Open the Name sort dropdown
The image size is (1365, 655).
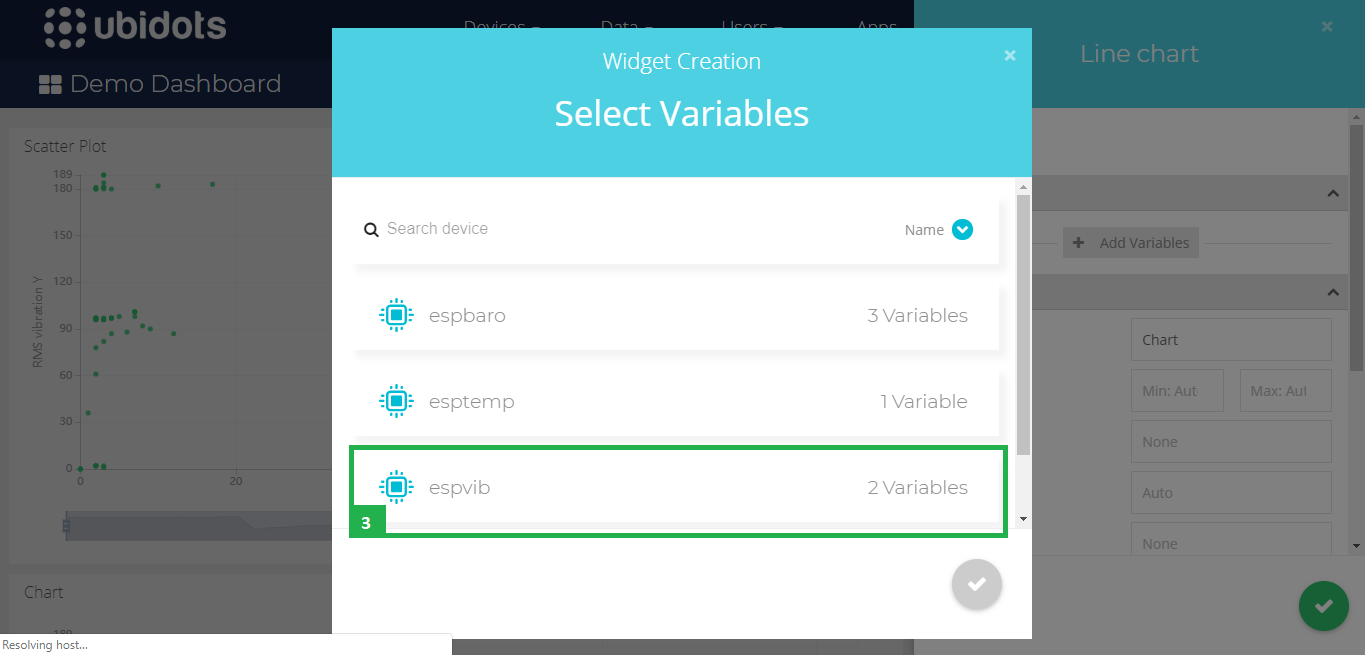962,229
